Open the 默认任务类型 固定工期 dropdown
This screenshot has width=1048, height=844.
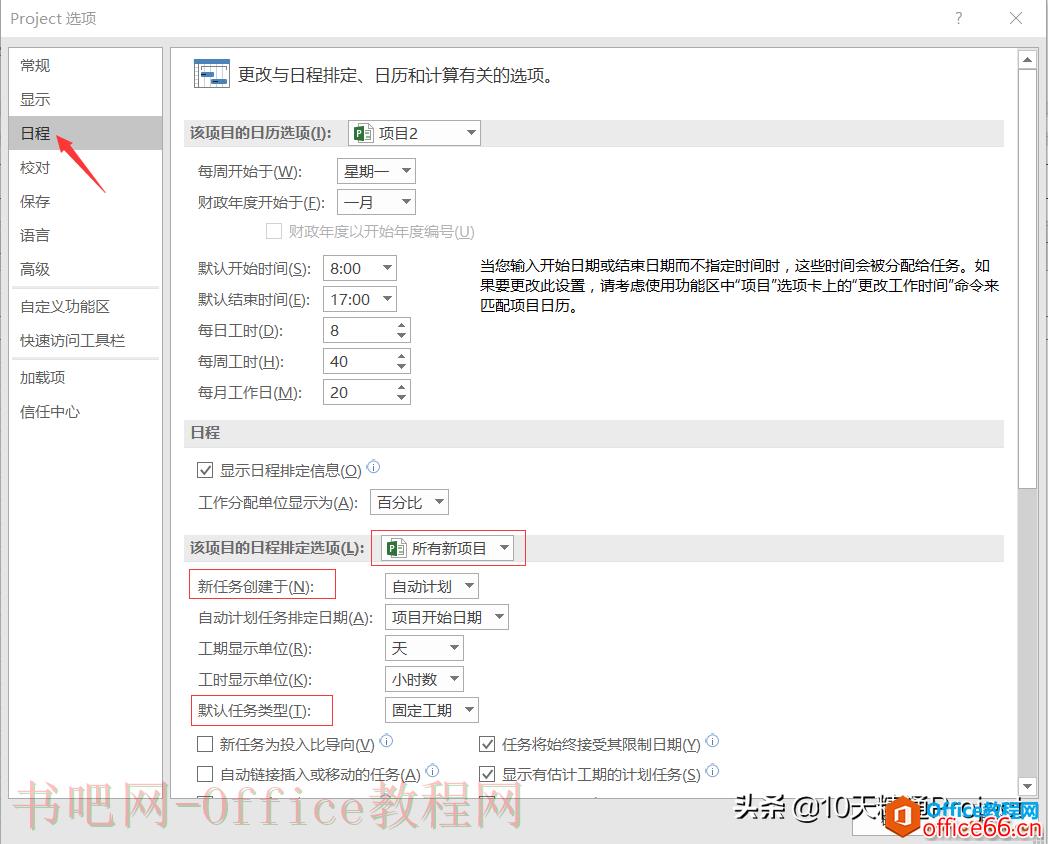click(432, 710)
